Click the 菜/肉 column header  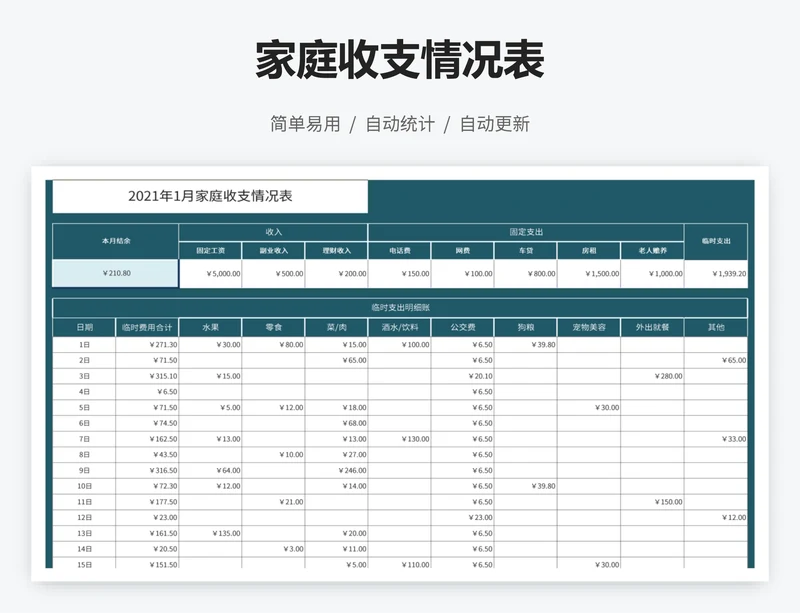337,327
